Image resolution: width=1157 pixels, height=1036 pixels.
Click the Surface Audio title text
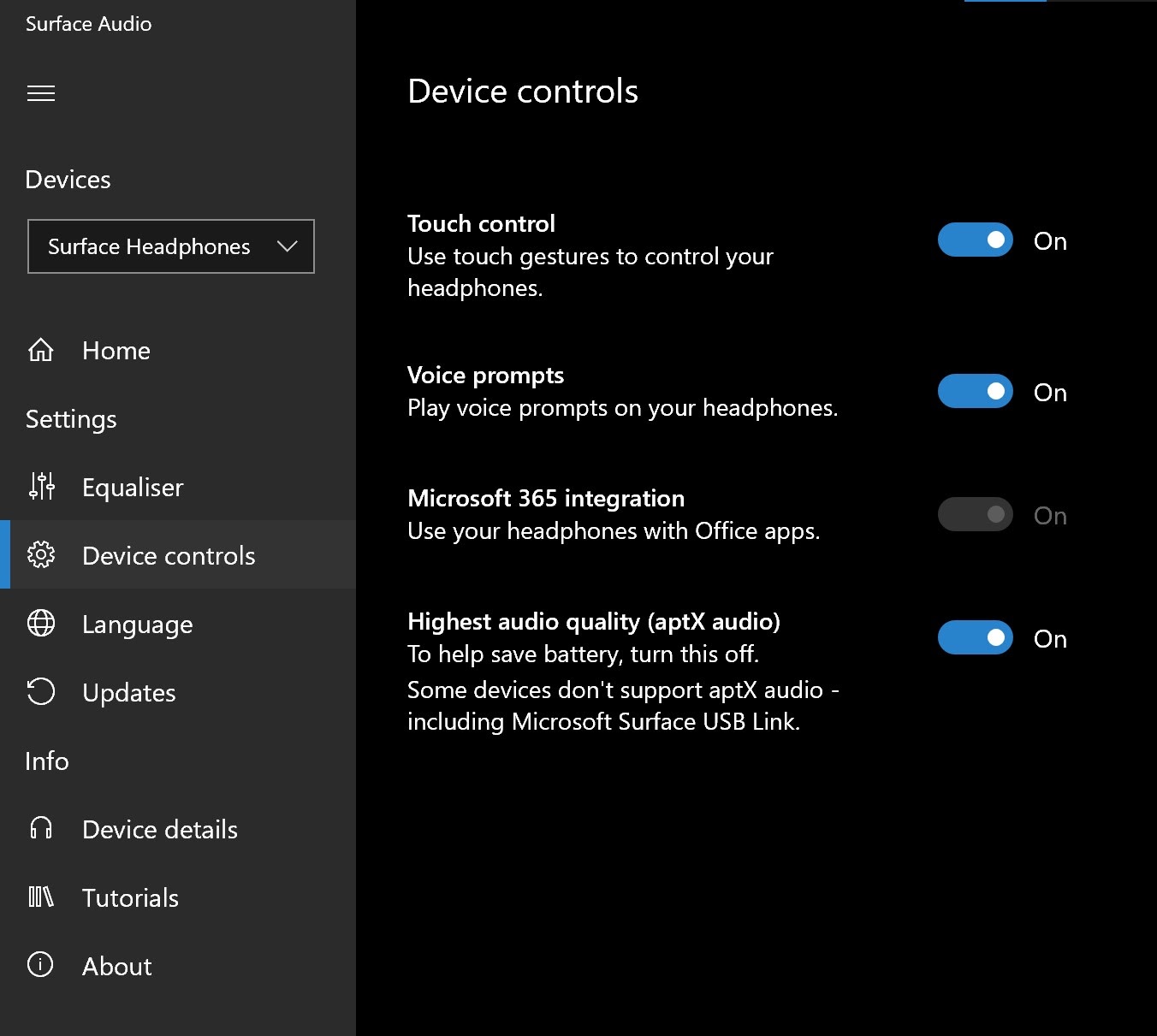pyautogui.click(x=88, y=24)
